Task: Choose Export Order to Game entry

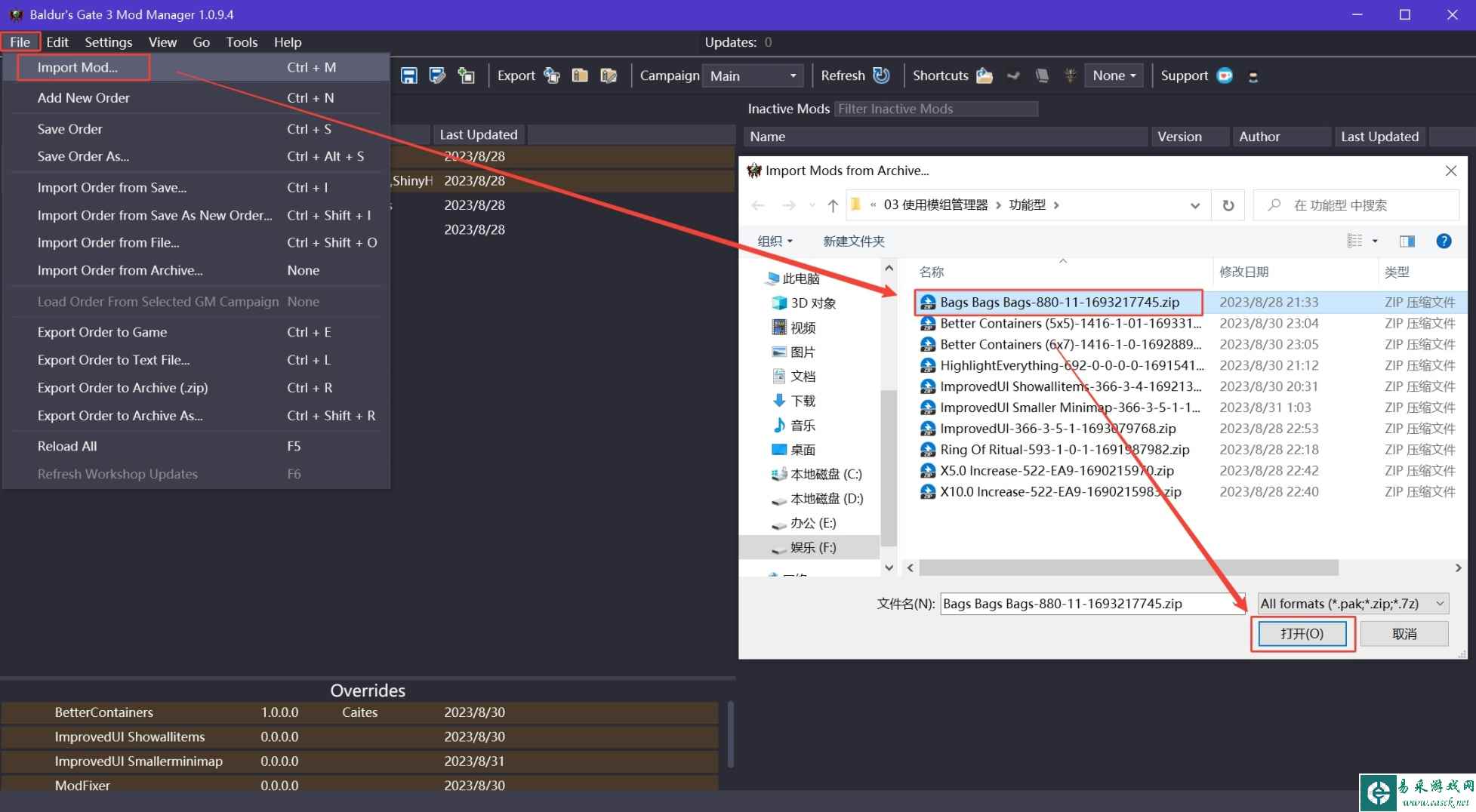Action: tap(196, 332)
